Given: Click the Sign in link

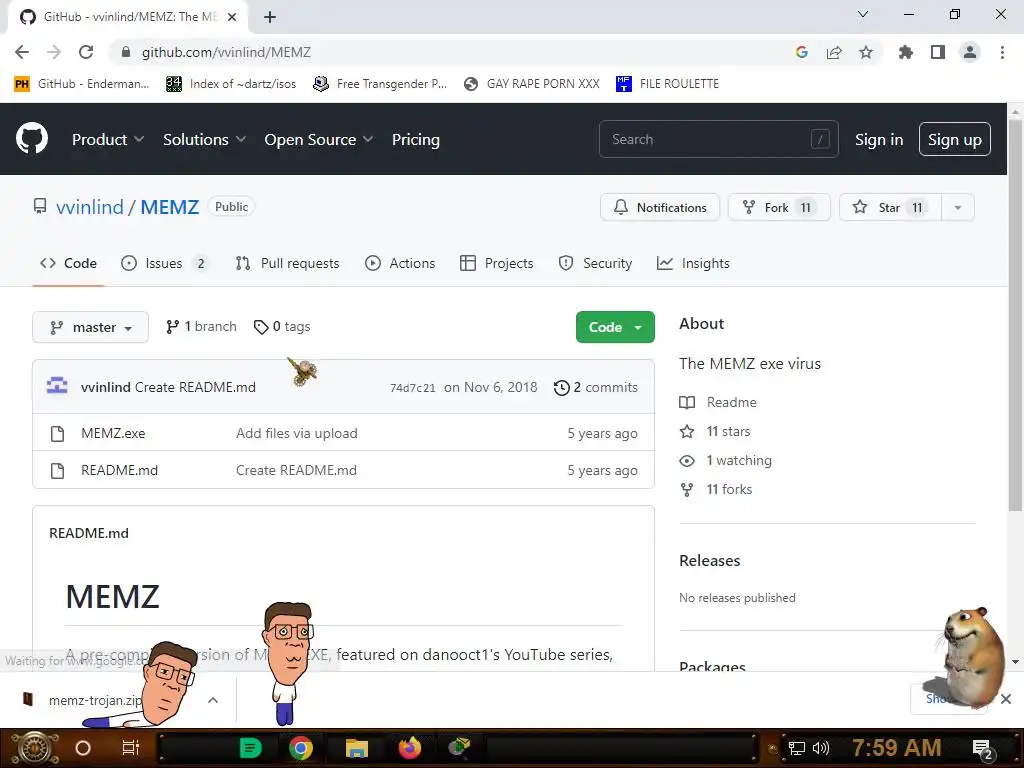Looking at the screenshot, I should (x=879, y=140).
